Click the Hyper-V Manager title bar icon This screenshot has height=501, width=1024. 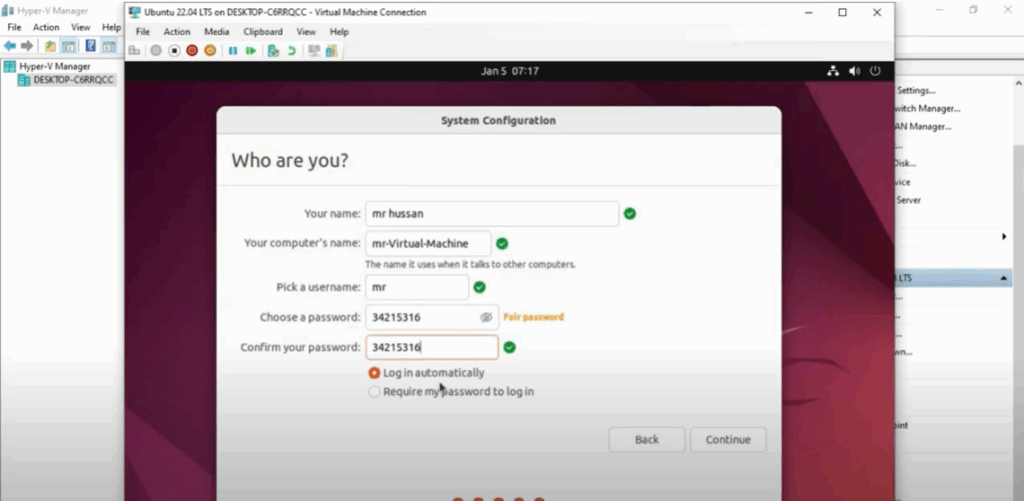coord(8,11)
